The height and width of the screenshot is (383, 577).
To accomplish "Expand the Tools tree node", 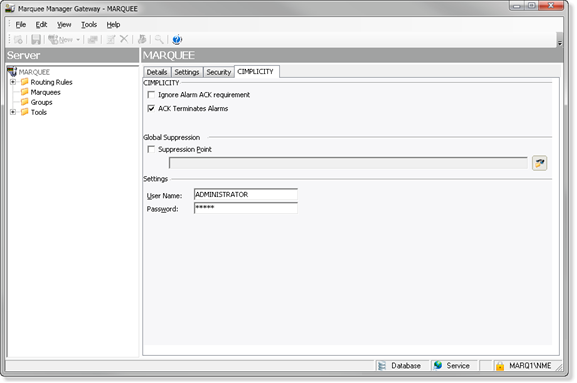I will point(13,112).
